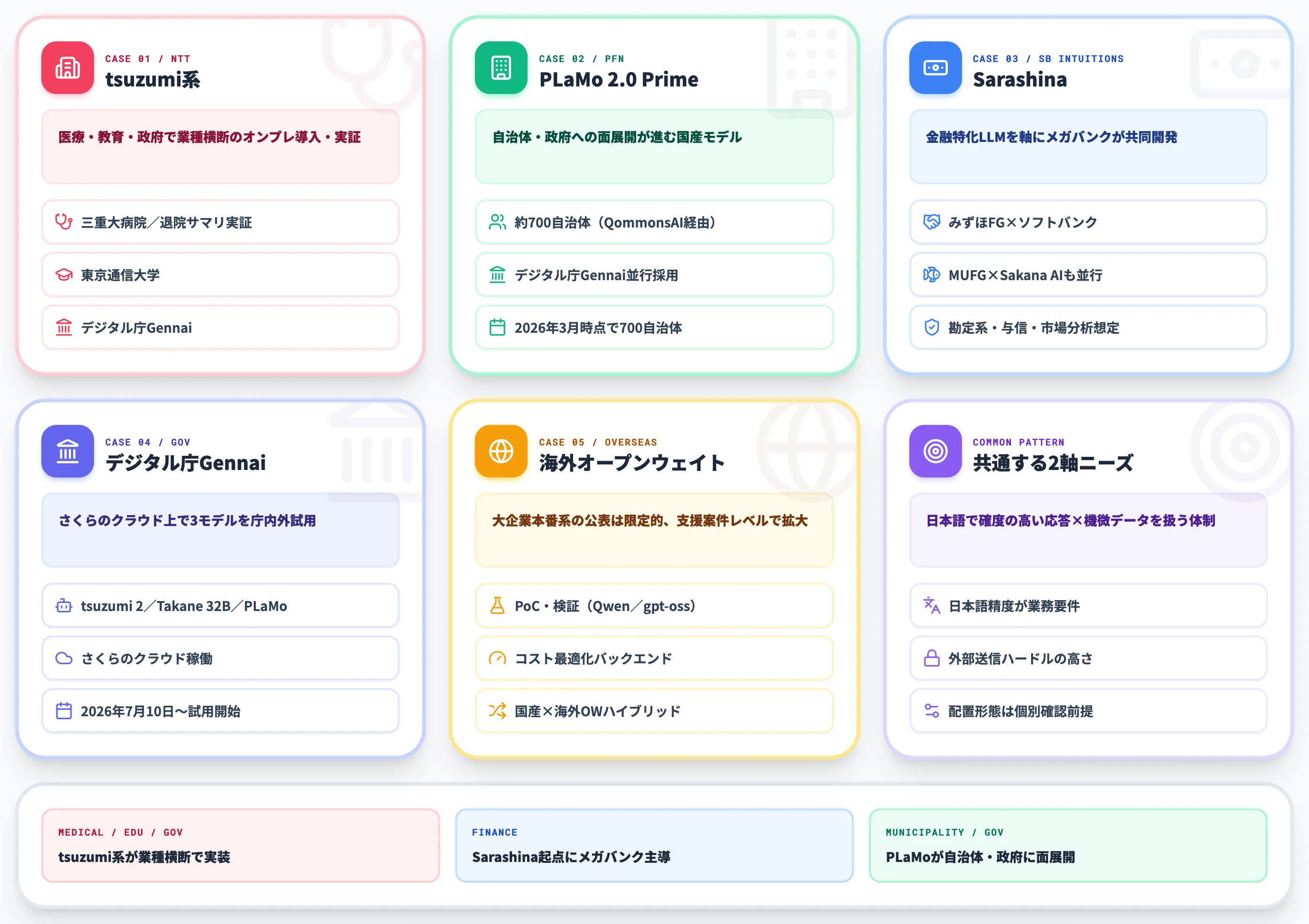The image size is (1309, 924).
Task: Click the CASE 05 / OVERSEAS label
Action: (598, 442)
